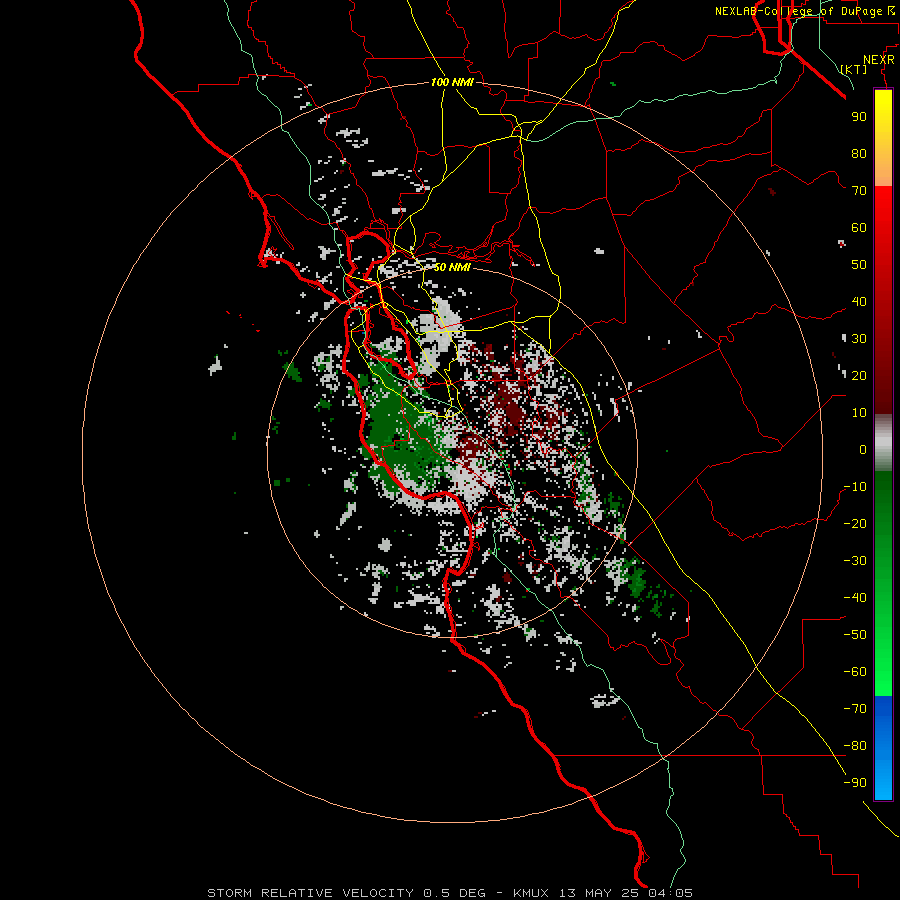Screen dimensions: 900x900
Task: Select the -40 value on velocity scale
Action: pyautogui.click(x=855, y=598)
